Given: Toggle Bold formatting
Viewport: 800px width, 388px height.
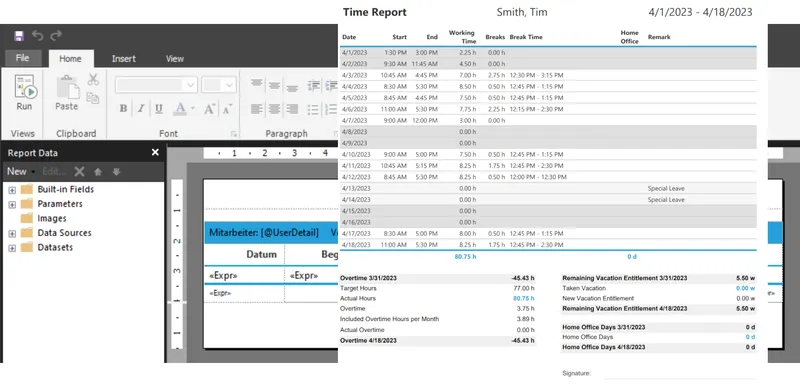Looking at the screenshot, I should [x=123, y=109].
